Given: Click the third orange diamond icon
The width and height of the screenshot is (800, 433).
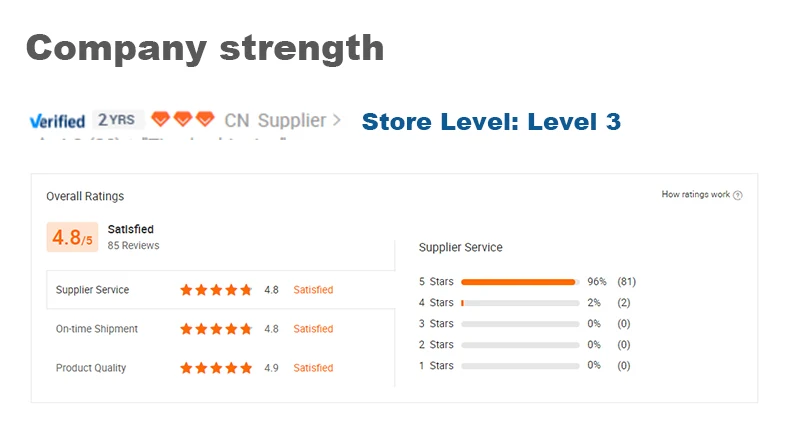Looking at the screenshot, I should click(205, 119).
